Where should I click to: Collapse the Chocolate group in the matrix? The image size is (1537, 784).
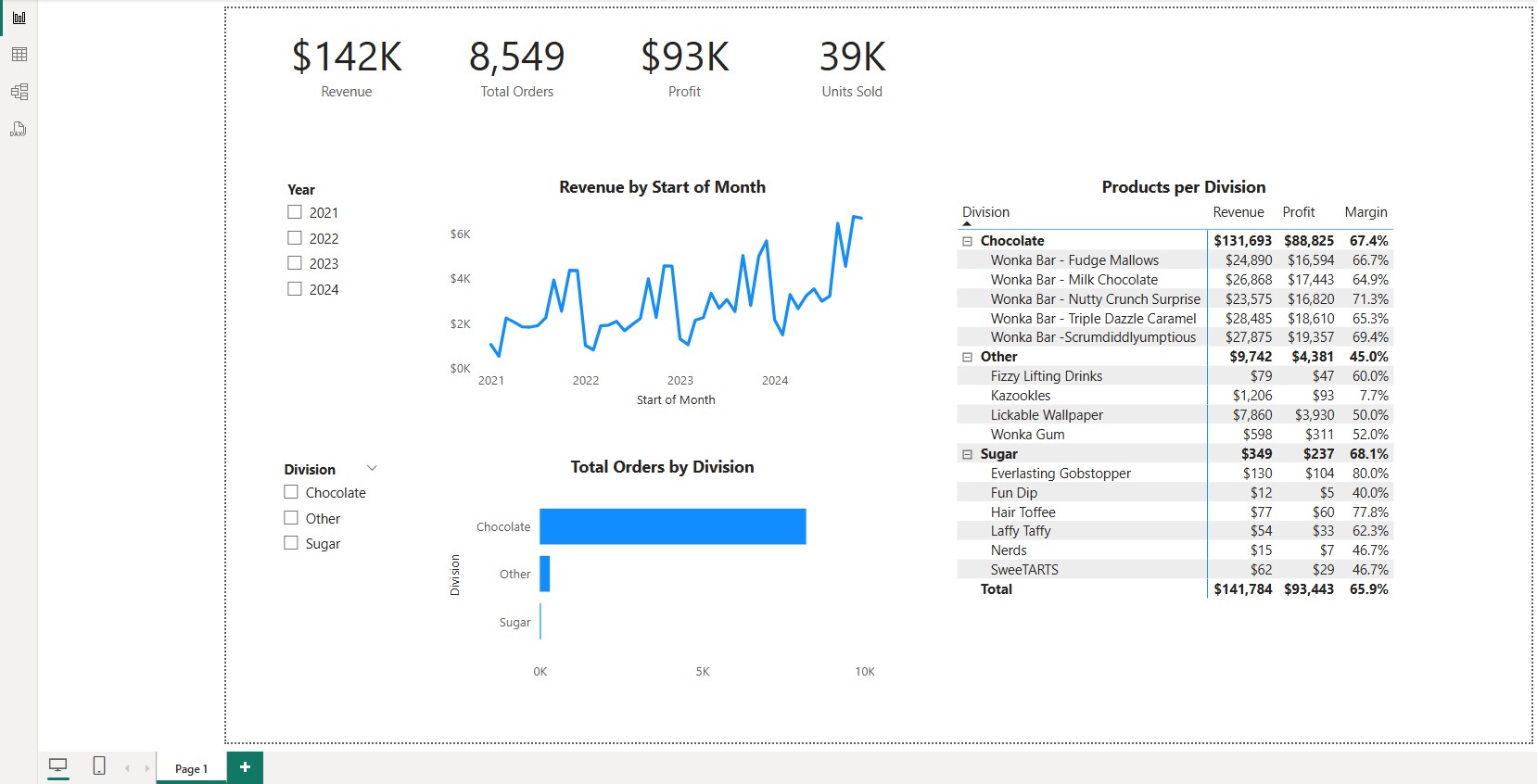968,241
